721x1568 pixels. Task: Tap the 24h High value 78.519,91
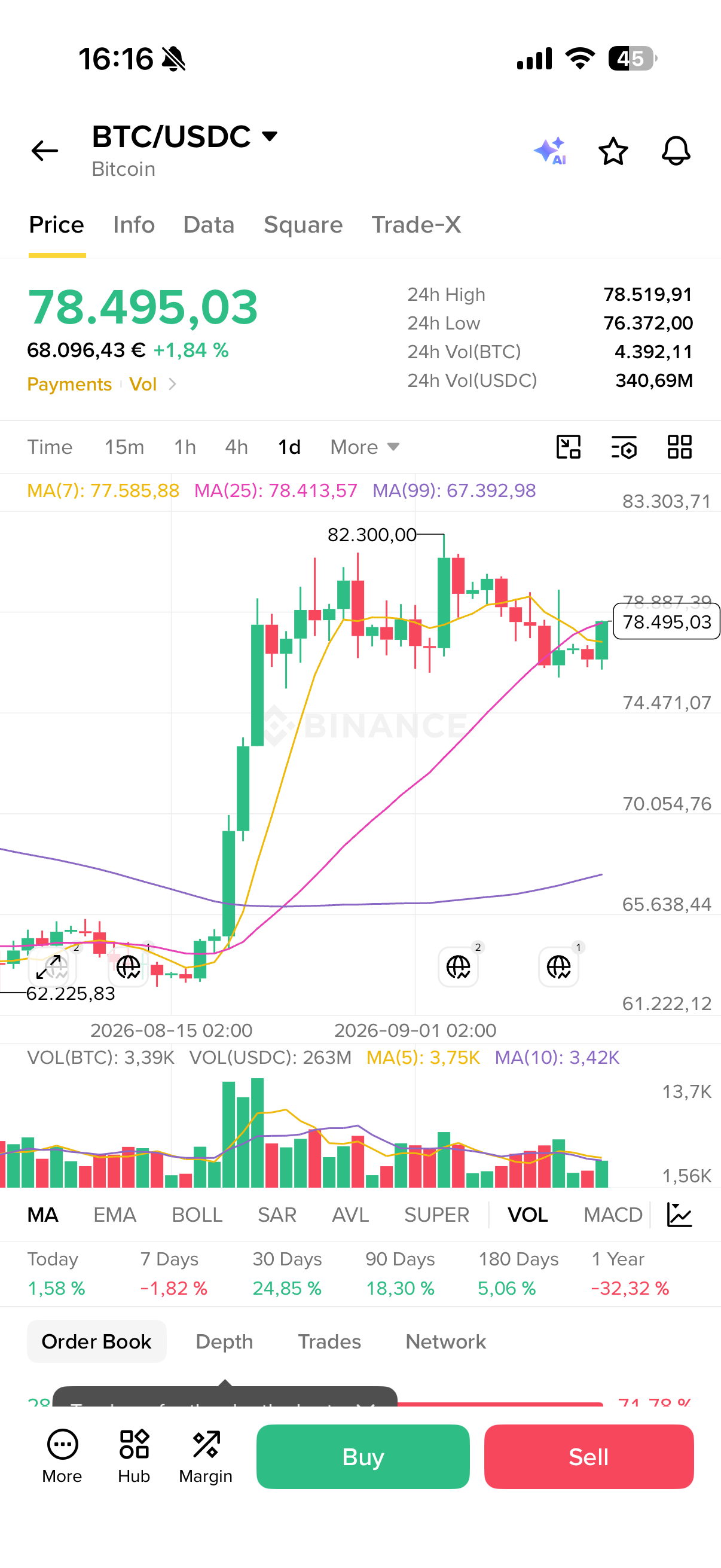(648, 295)
